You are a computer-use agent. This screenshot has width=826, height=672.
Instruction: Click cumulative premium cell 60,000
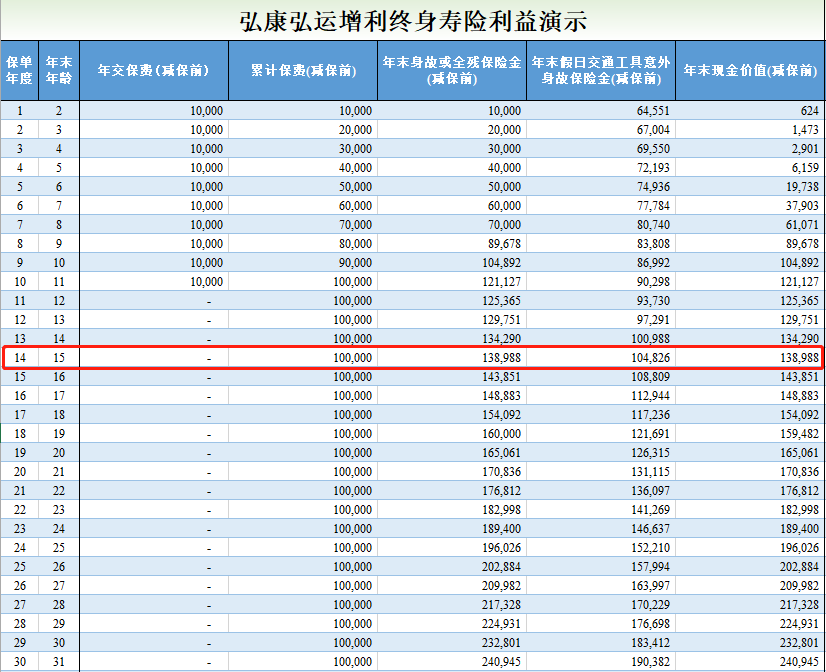pos(303,205)
